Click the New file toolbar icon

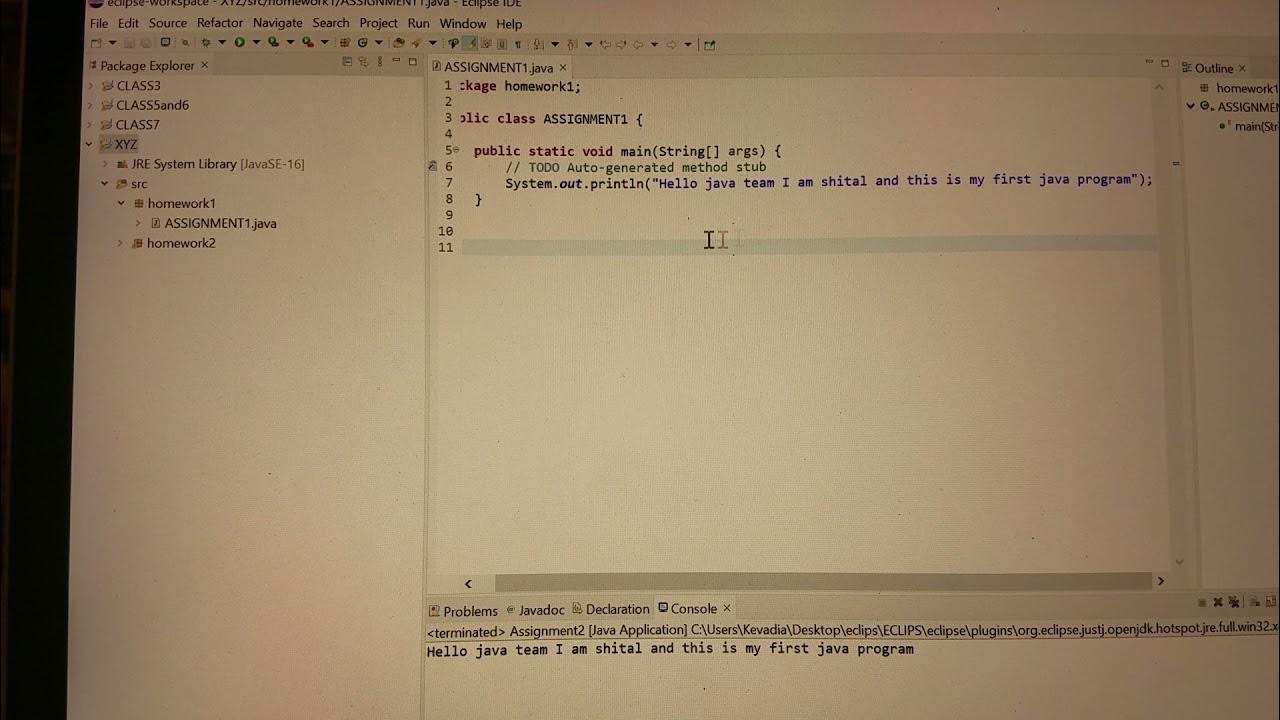pos(96,43)
